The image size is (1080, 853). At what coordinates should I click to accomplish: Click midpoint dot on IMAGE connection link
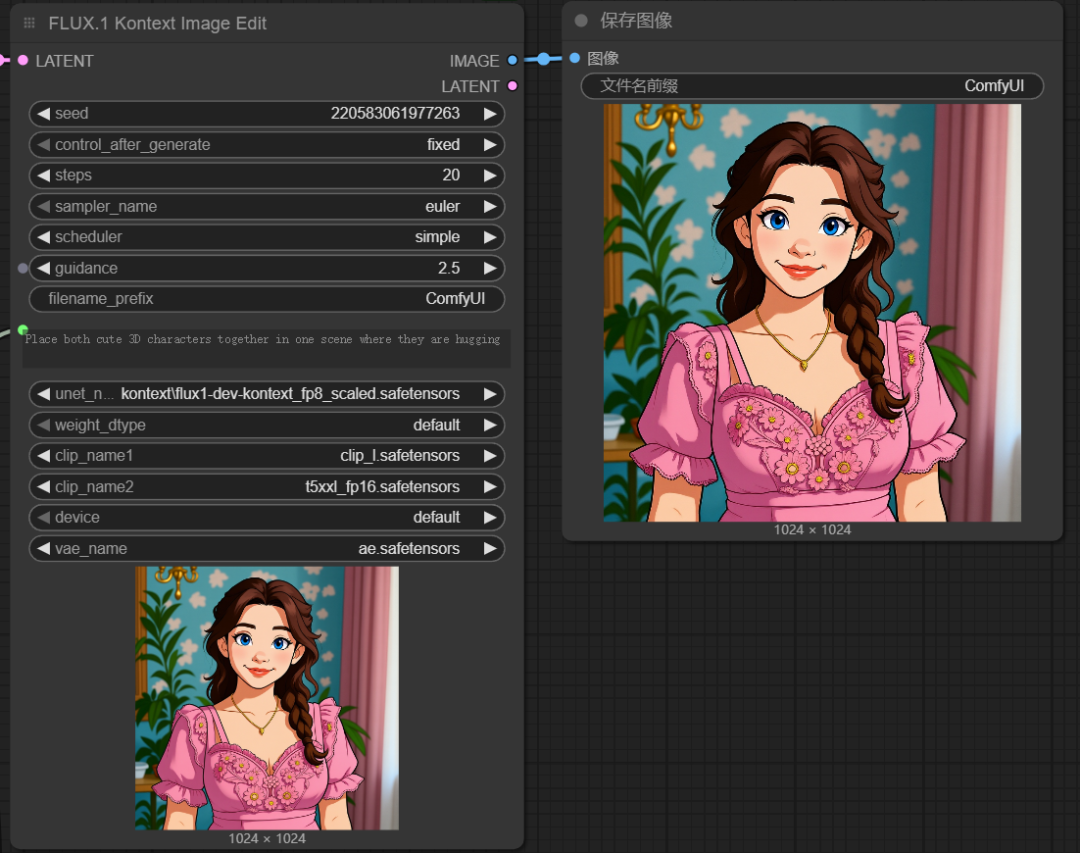point(543,59)
